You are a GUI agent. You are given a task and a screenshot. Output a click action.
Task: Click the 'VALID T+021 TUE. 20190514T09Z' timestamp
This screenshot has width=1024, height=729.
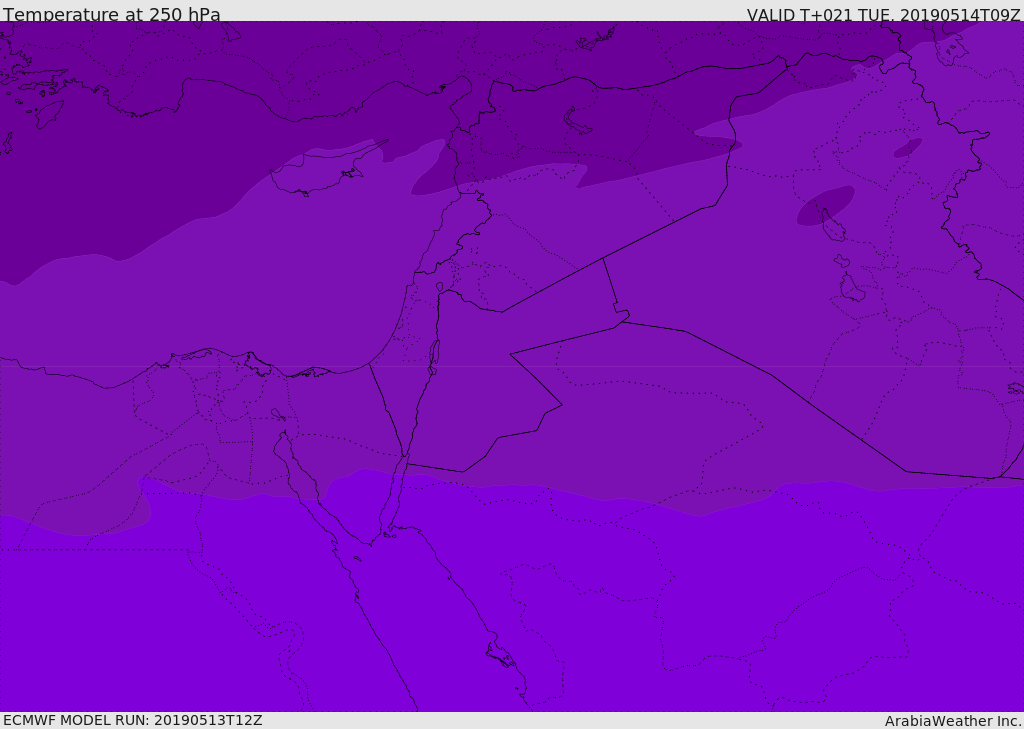(884, 15)
